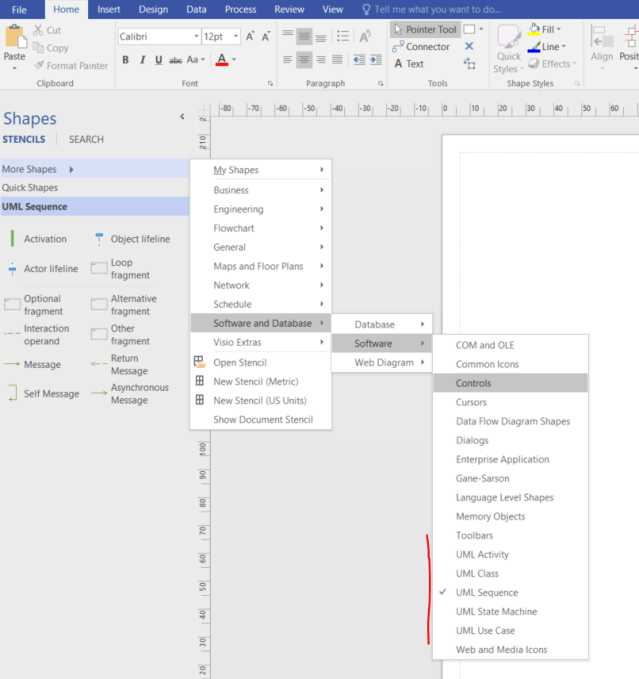Expand the Web Diagram submenu
The width and height of the screenshot is (639, 679).
tap(383, 363)
